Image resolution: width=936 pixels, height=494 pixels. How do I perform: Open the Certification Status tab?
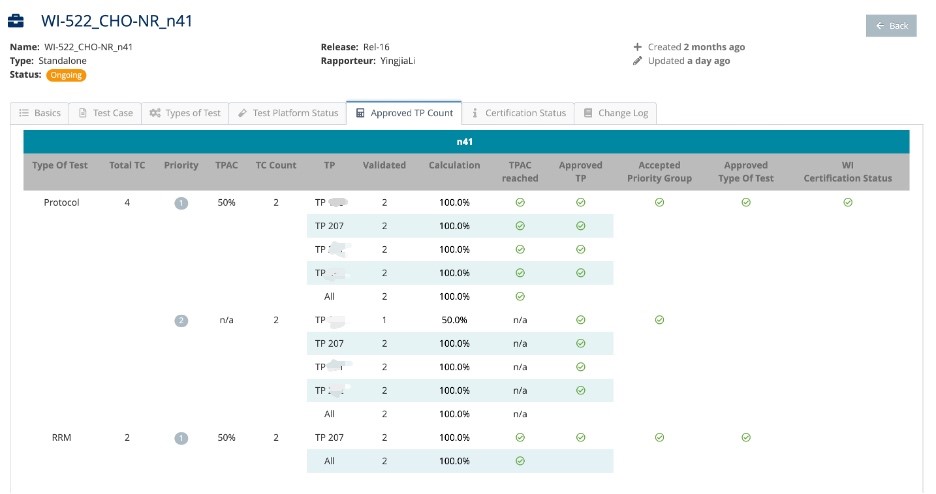519,113
